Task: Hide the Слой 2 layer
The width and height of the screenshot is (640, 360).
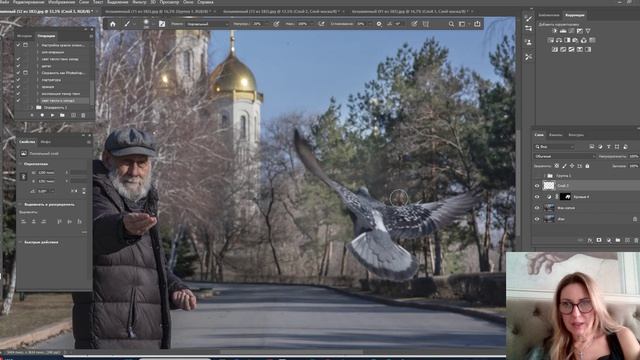Action: click(537, 186)
